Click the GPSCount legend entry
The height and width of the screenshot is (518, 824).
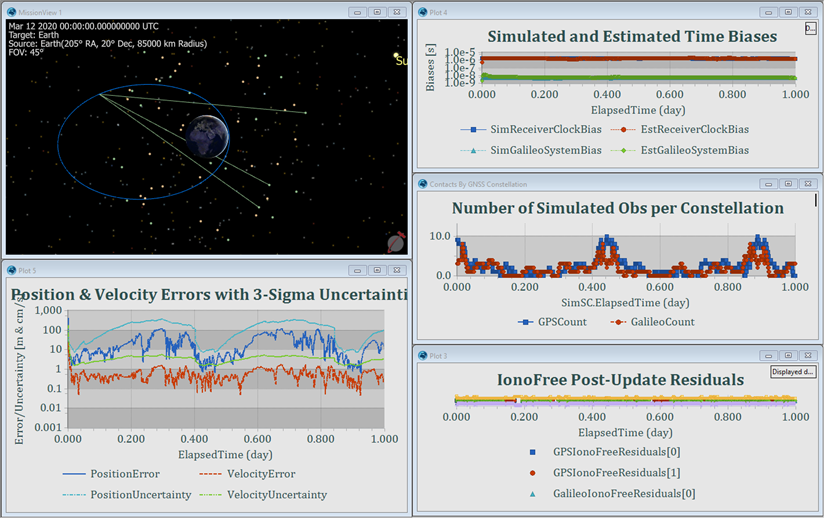click(552, 322)
